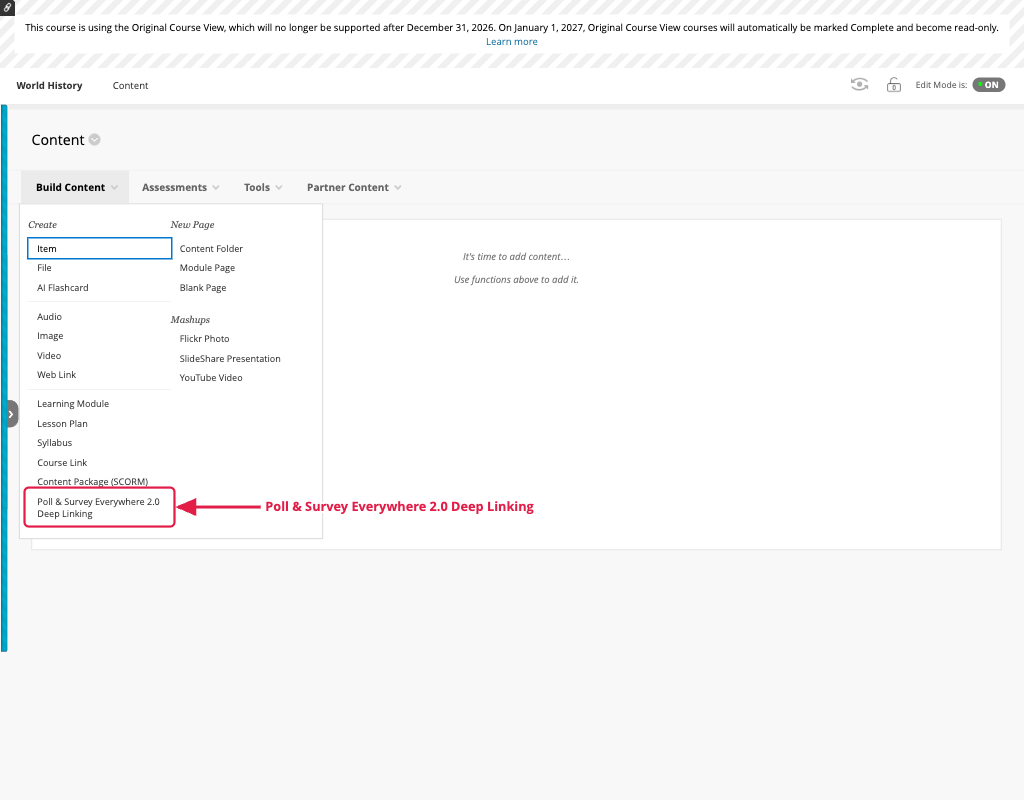The width and height of the screenshot is (1024, 800).
Task: Click the student preview eye icon
Action: pyautogui.click(x=859, y=85)
